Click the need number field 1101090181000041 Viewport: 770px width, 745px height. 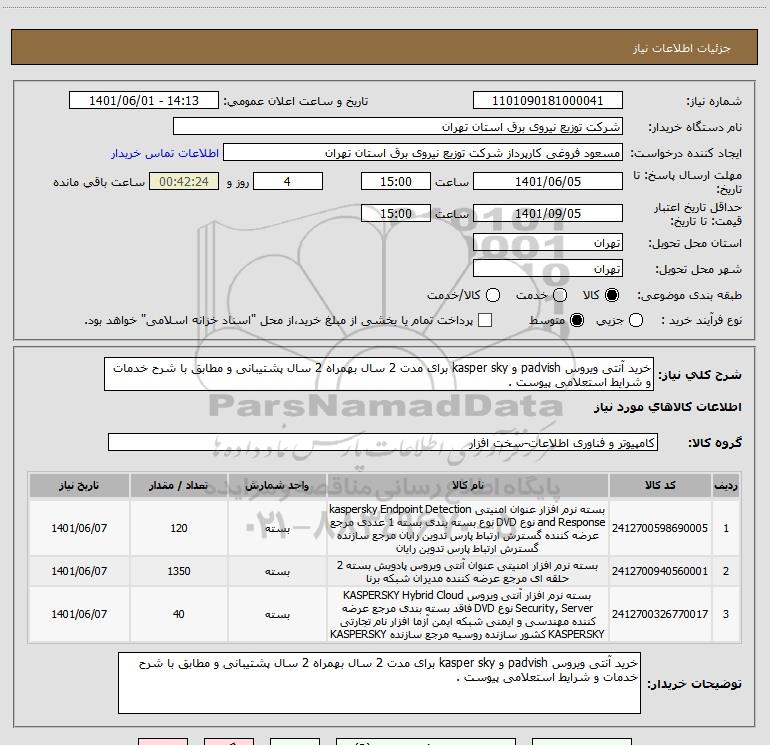click(x=548, y=101)
